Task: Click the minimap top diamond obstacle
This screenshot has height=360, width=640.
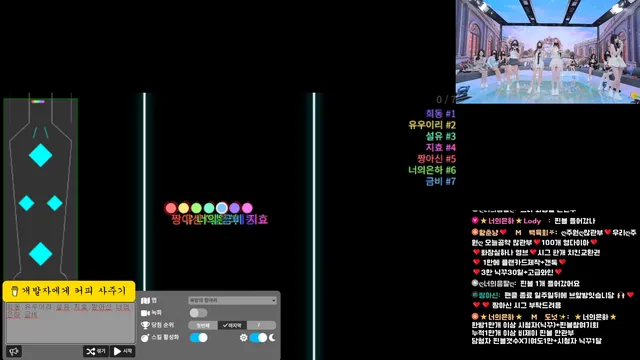Action: [40, 156]
